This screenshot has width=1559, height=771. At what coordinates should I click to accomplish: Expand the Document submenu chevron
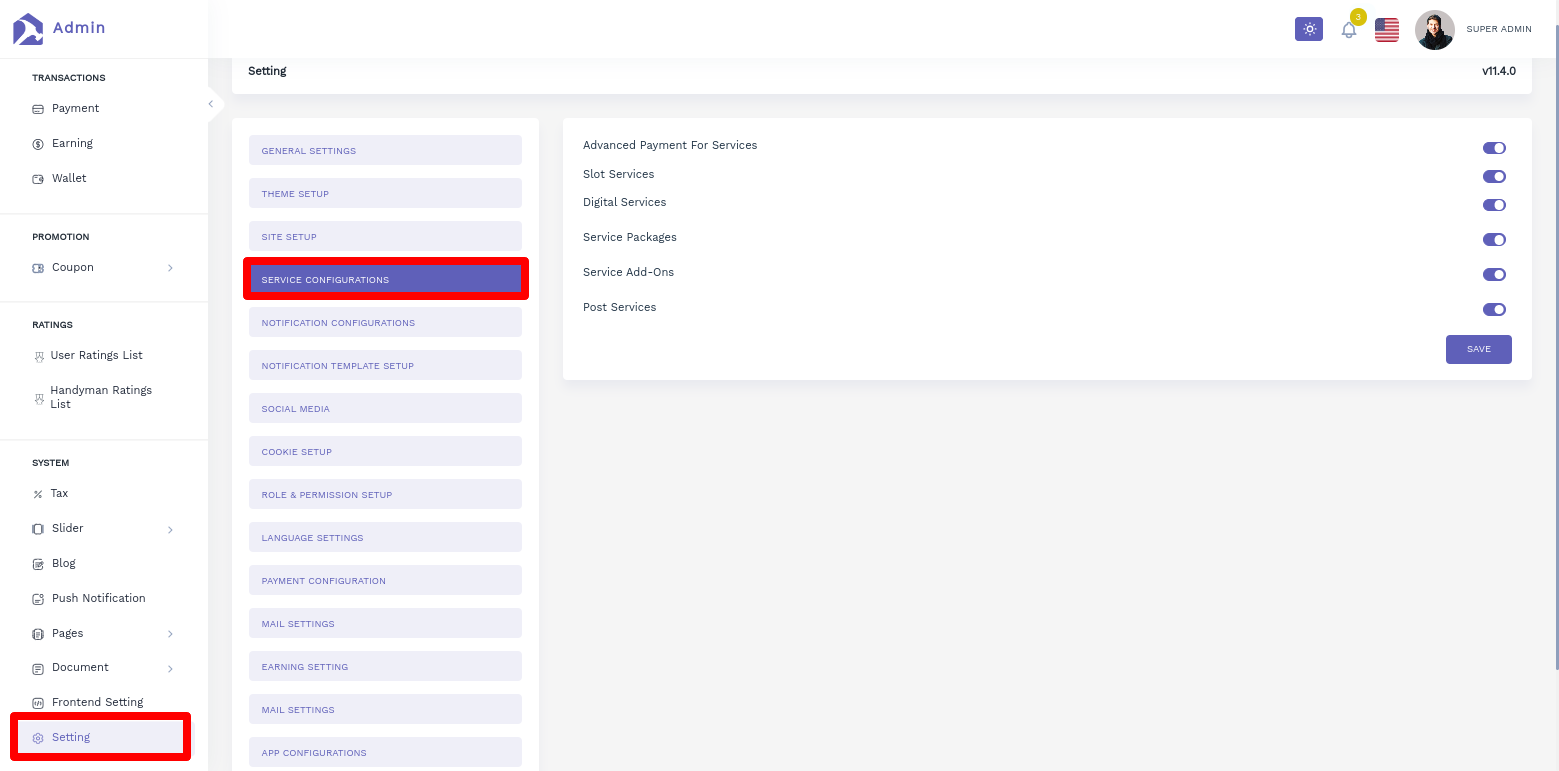170,668
